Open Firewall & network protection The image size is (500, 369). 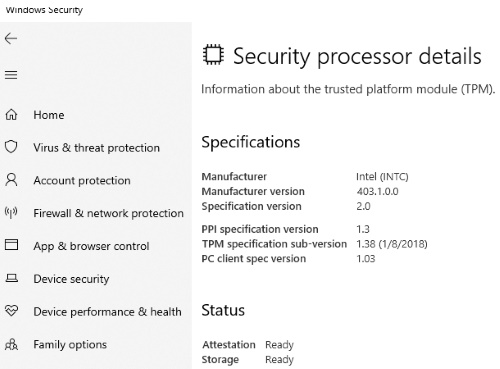108,213
